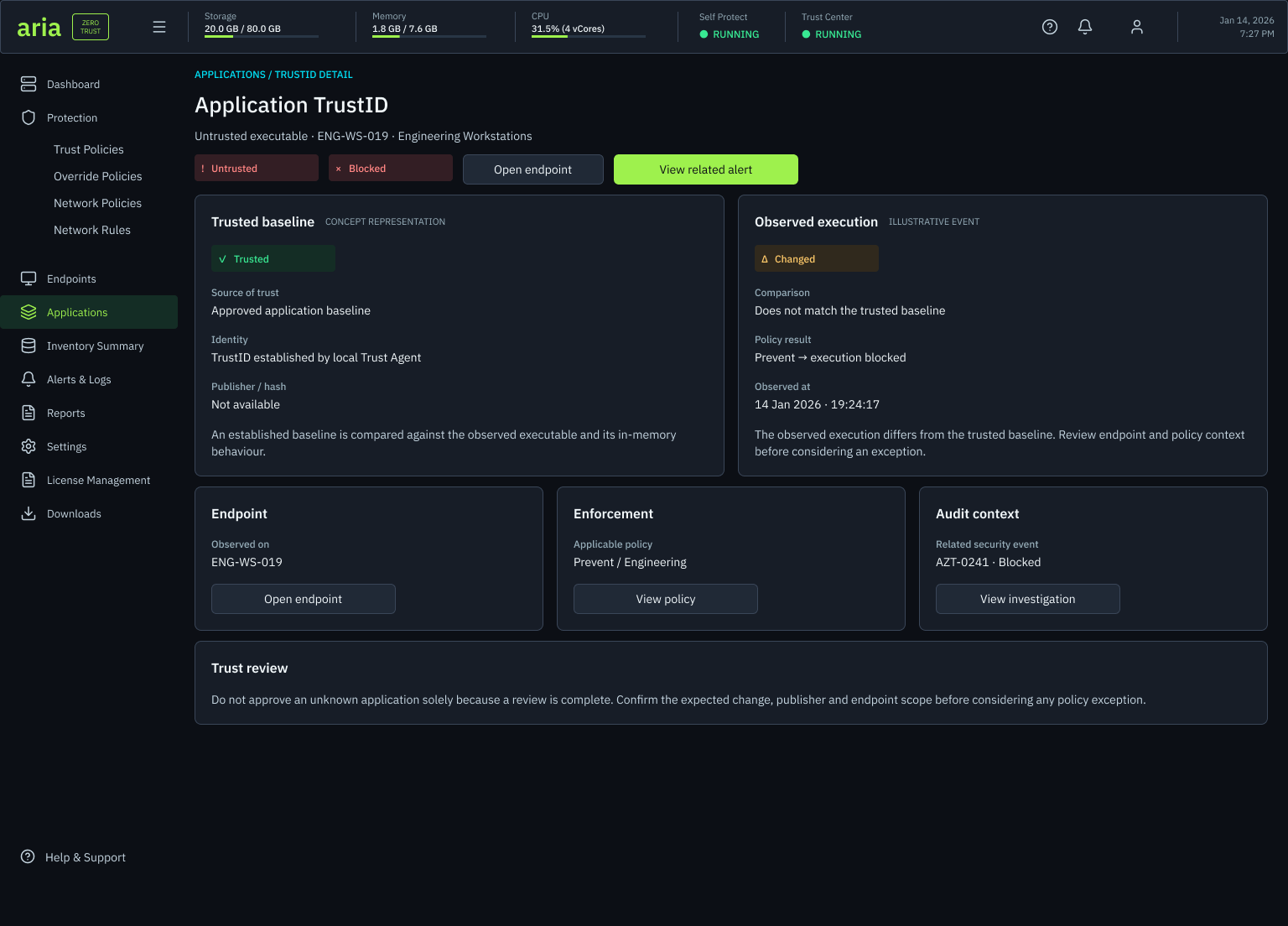Screen dimensions: 1288x926
Task: Click the View policy button
Action: tap(666, 599)
